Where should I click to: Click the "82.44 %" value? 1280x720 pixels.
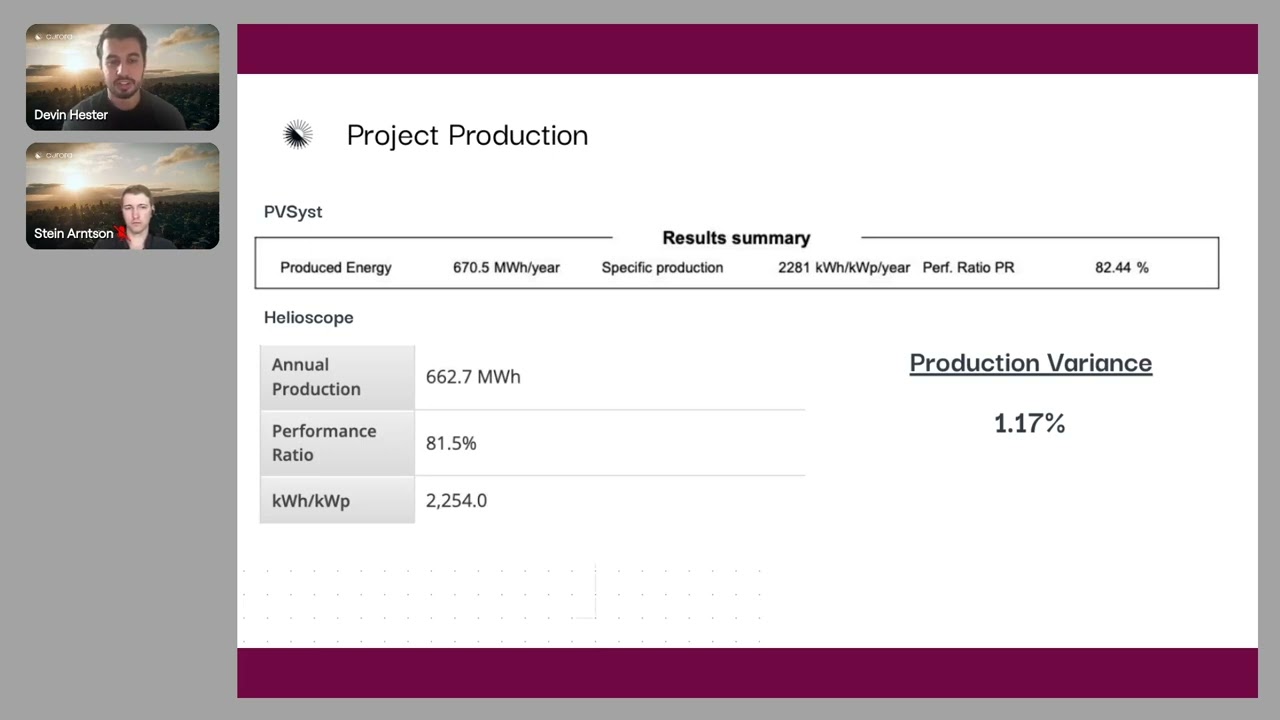(1122, 268)
